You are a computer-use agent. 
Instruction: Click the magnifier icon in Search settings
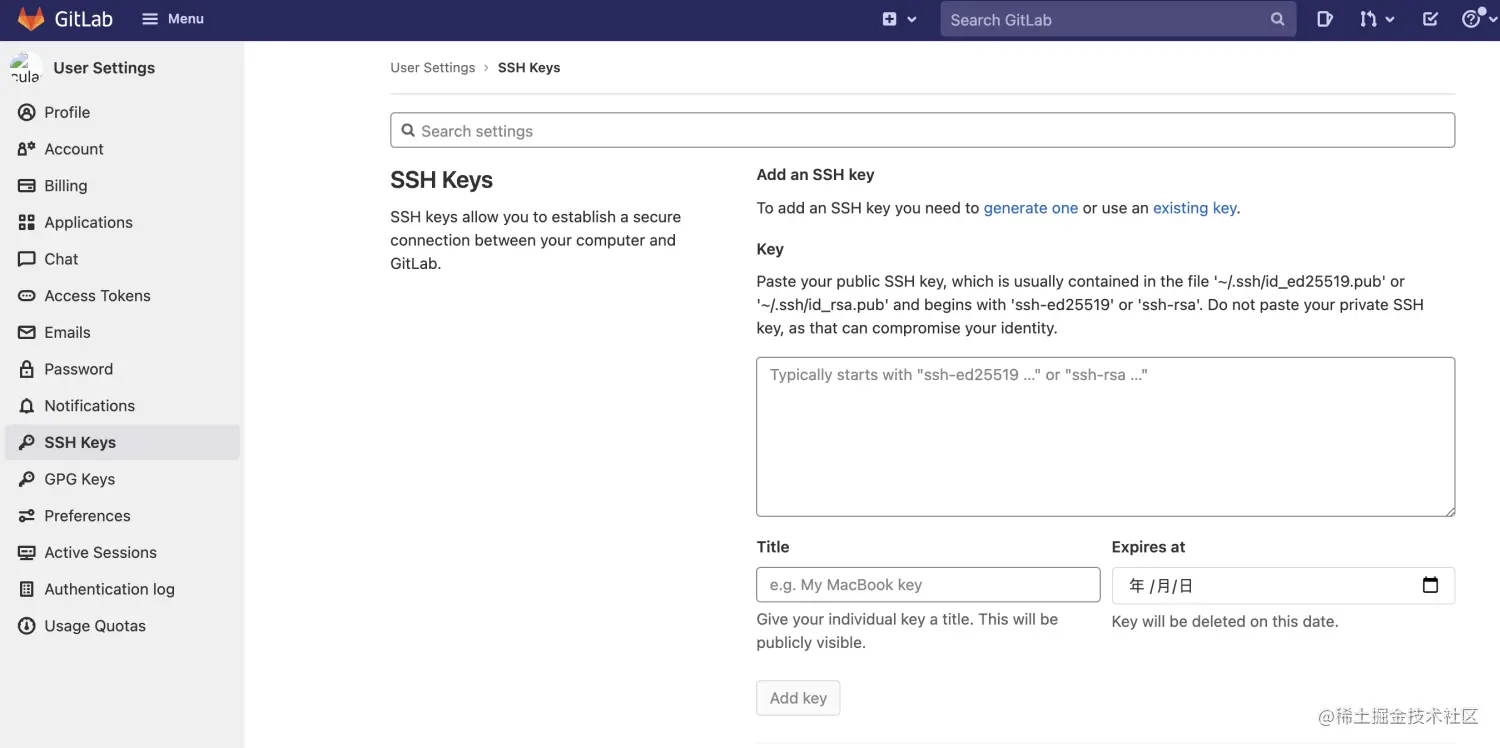pos(408,131)
